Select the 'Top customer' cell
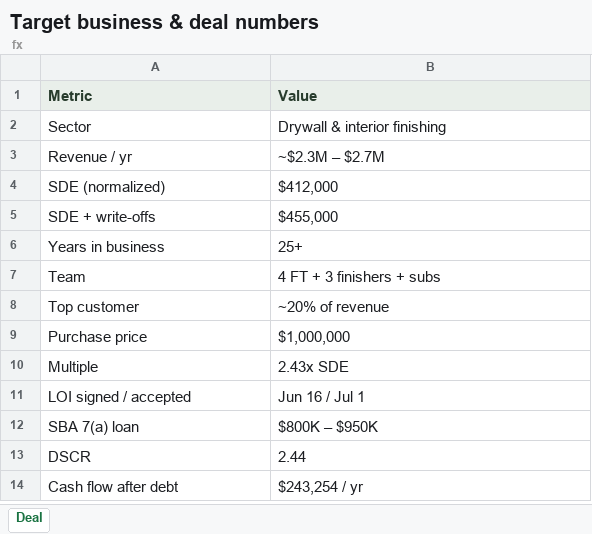Screen dimensions: 592x534 (156, 306)
